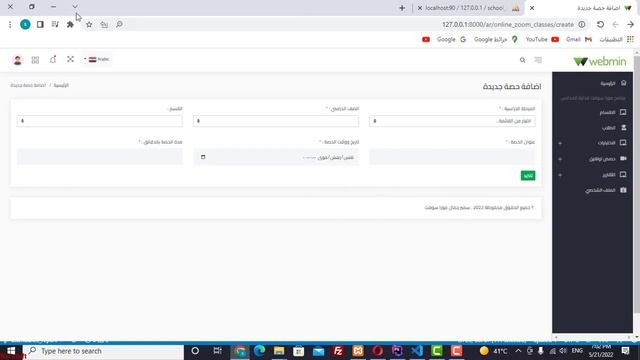Image resolution: width=640 pixels, height=360 pixels.
Task: Open Task View on the taskbar
Action: pos(218,351)
